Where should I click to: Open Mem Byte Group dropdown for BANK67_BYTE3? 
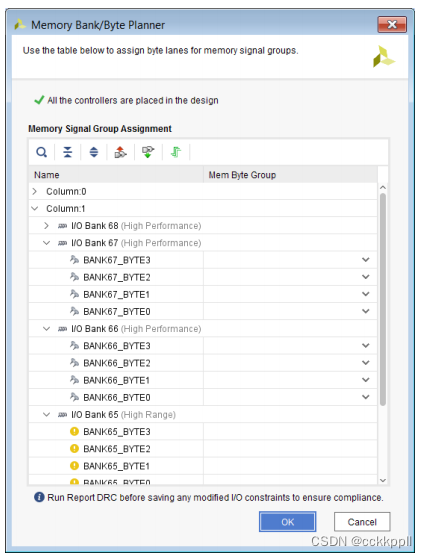click(365, 260)
